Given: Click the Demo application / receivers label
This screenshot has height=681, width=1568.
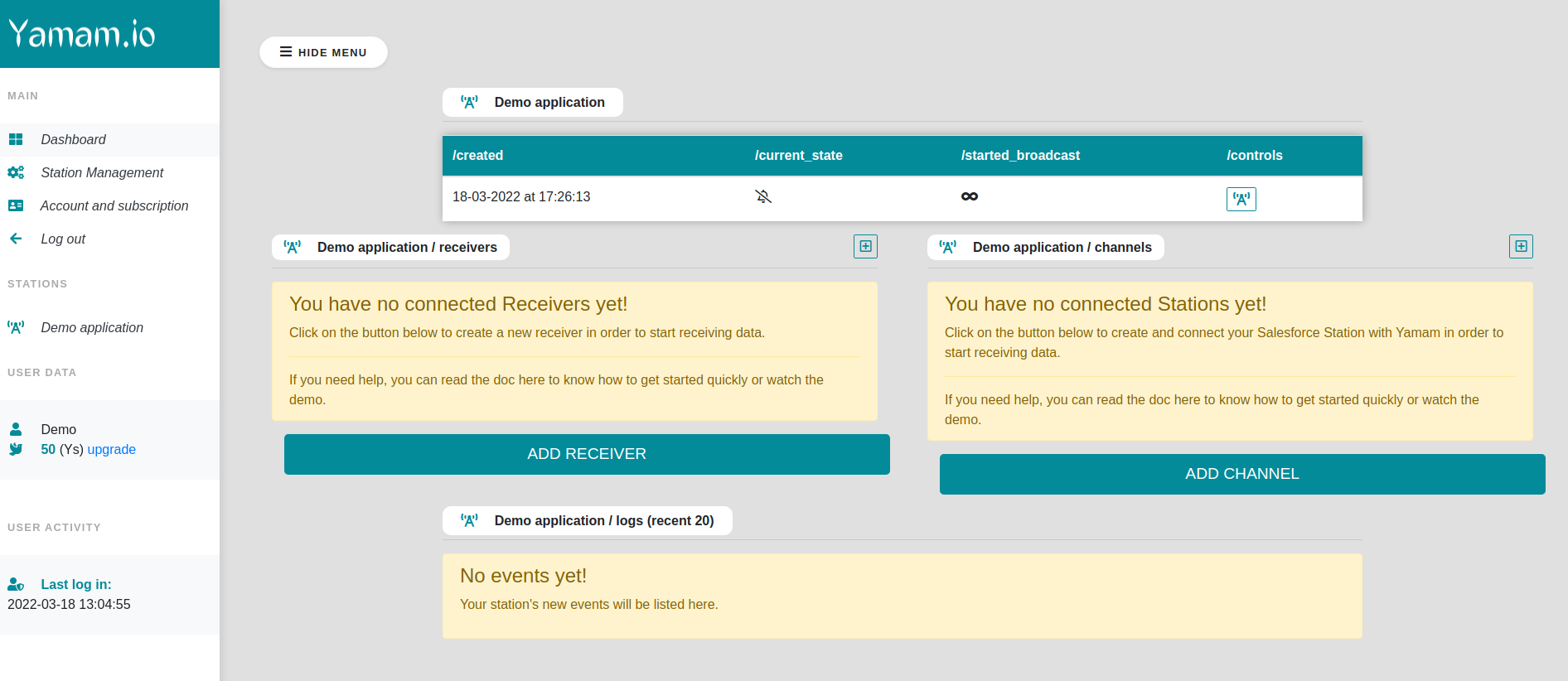Looking at the screenshot, I should (x=407, y=247).
